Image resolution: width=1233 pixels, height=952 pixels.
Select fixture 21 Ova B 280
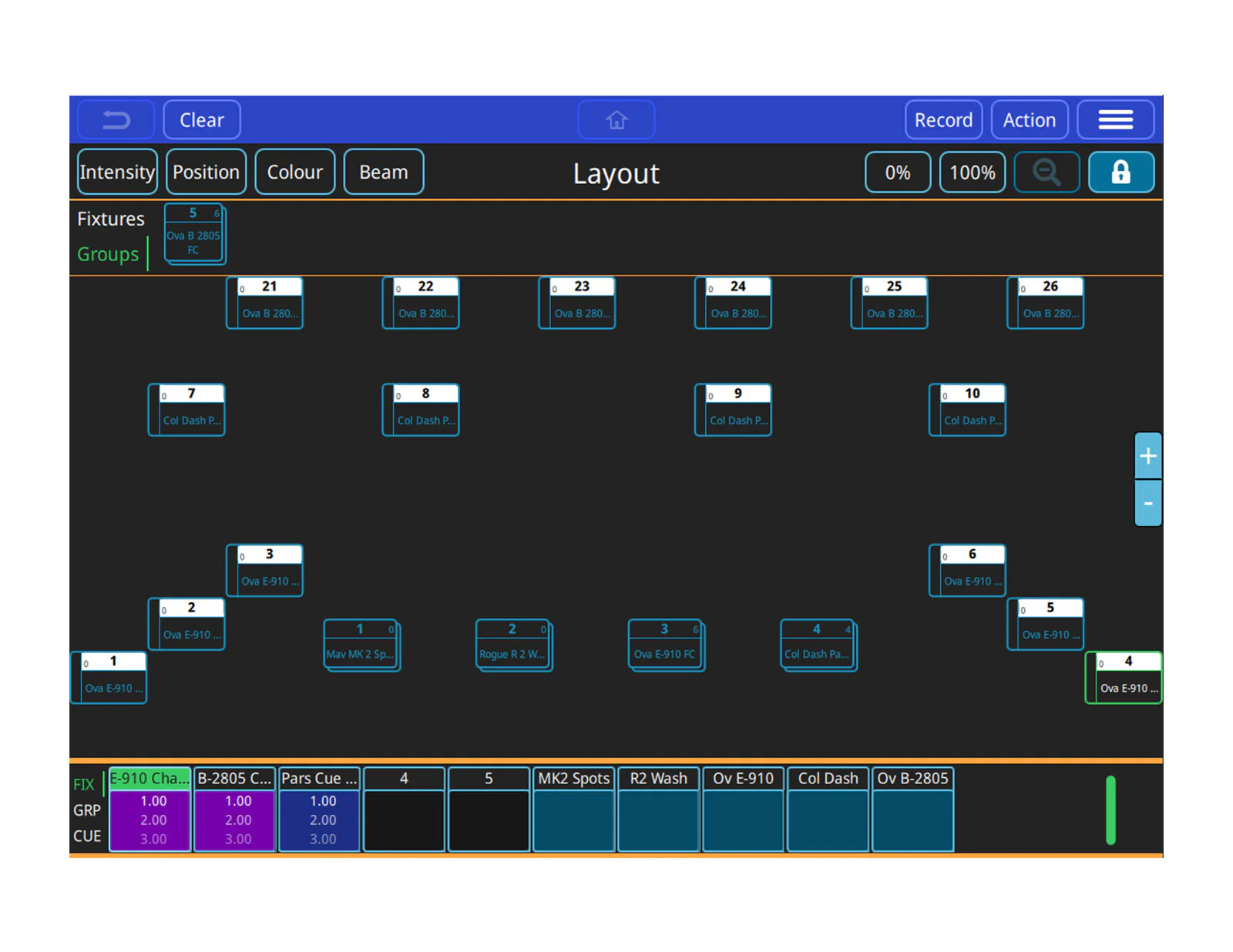pos(264,303)
